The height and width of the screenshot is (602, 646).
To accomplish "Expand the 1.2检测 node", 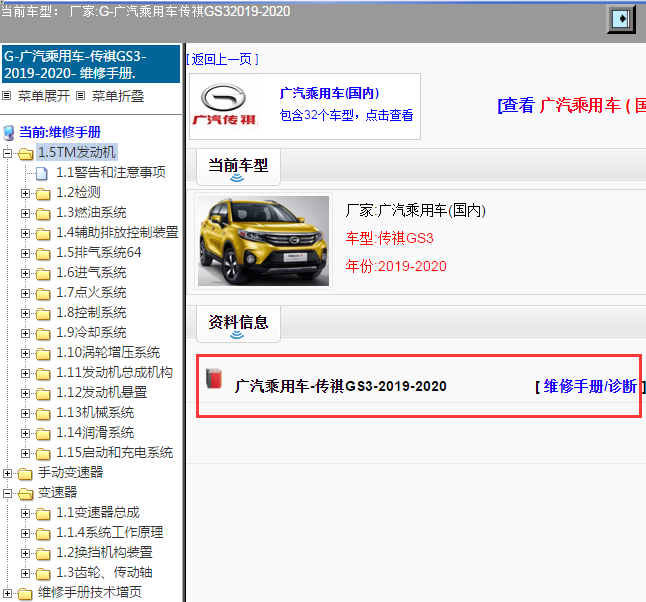I will click(25, 193).
